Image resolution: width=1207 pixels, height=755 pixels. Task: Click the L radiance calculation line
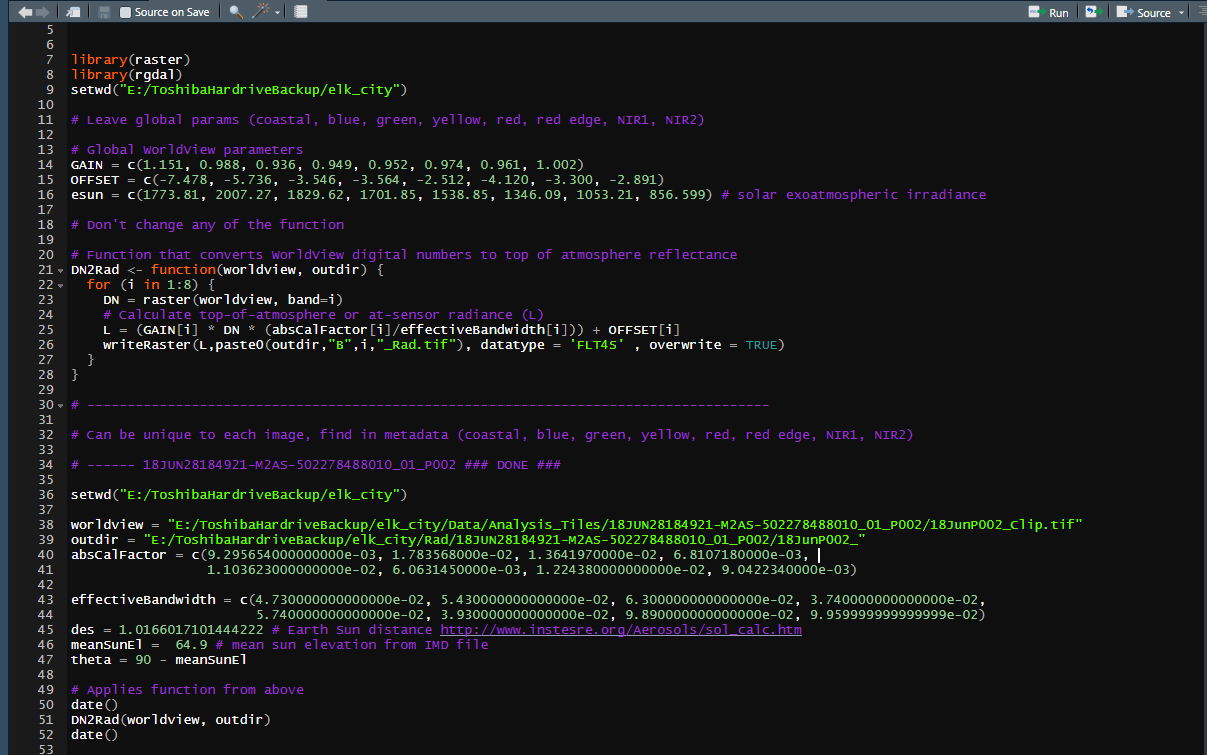pyautogui.click(x=391, y=330)
